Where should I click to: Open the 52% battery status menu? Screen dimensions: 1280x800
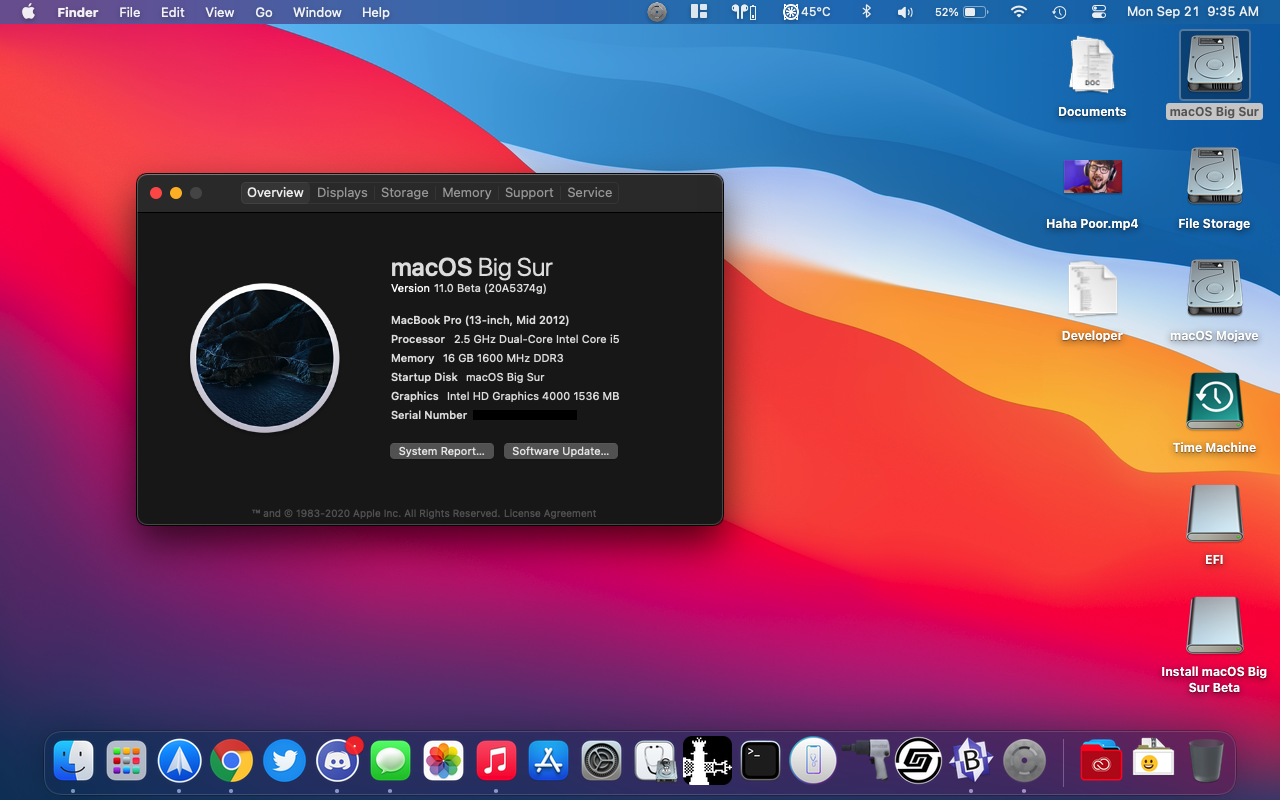tap(961, 12)
